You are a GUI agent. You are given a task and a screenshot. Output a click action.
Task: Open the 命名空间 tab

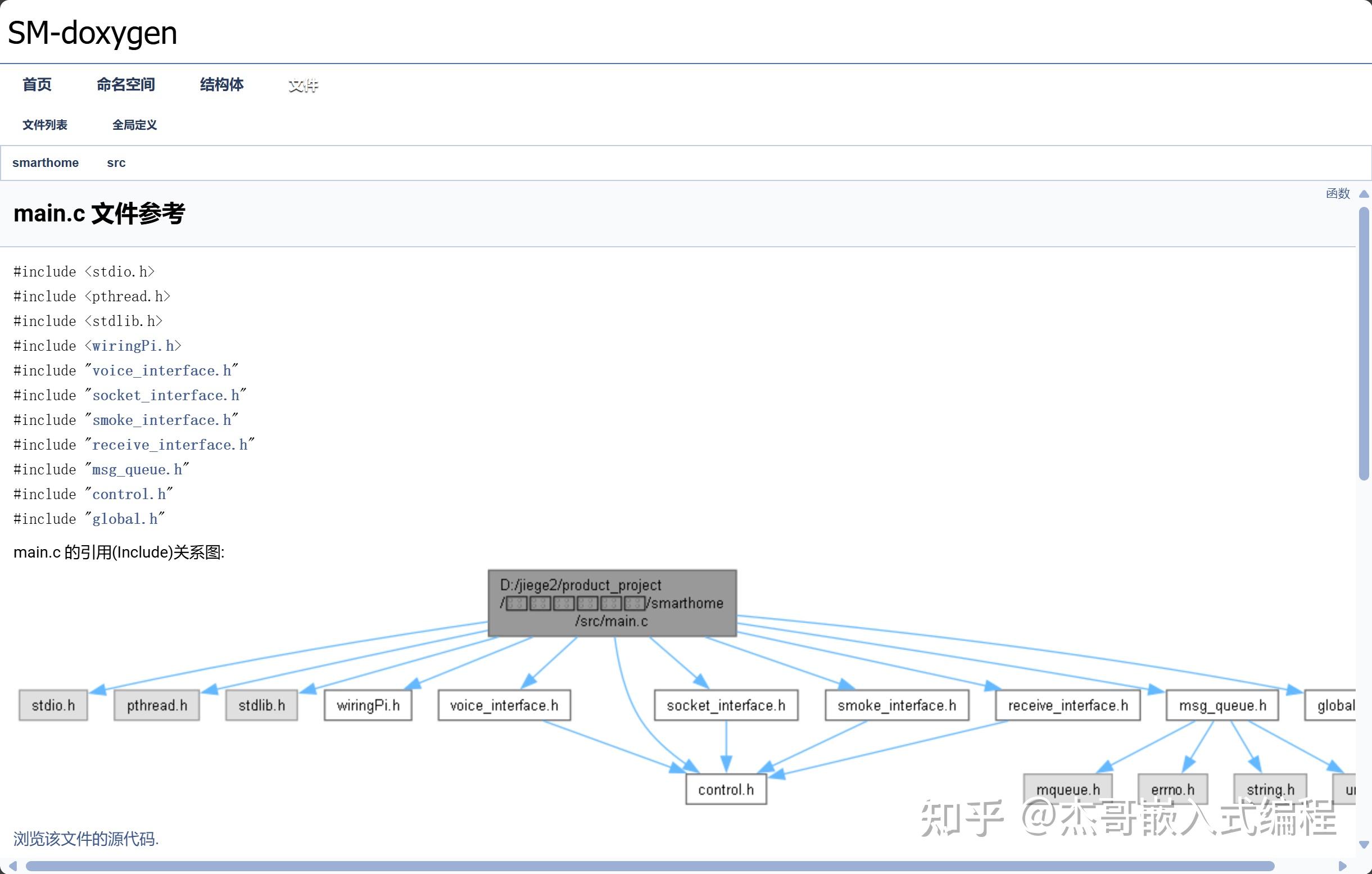[x=126, y=84]
